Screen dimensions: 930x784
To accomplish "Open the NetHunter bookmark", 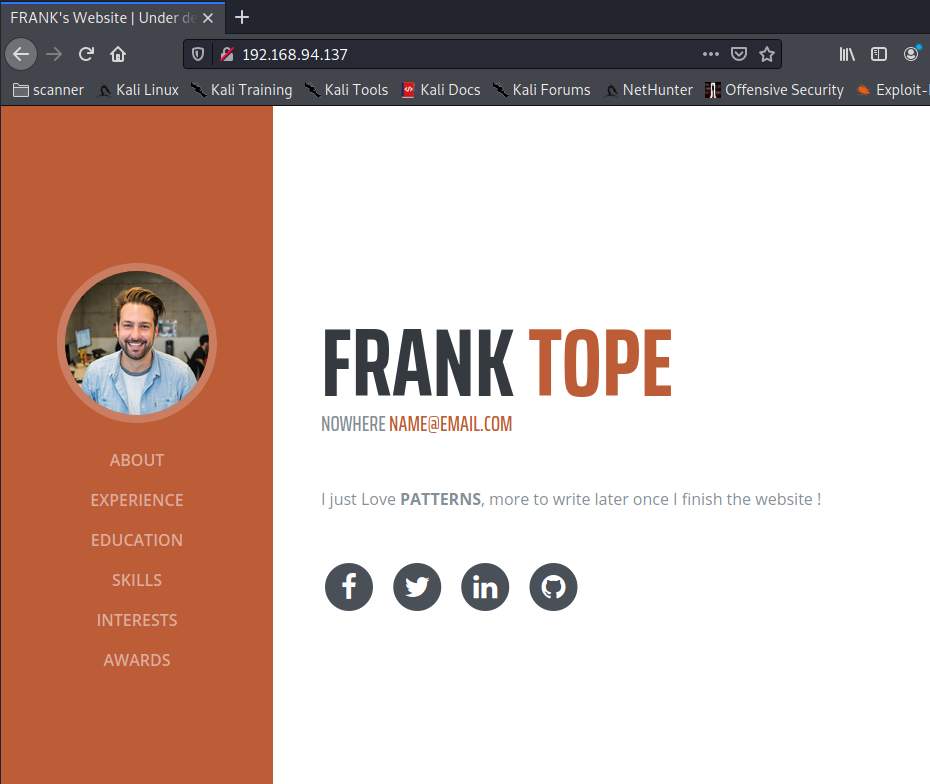I will [x=648, y=90].
